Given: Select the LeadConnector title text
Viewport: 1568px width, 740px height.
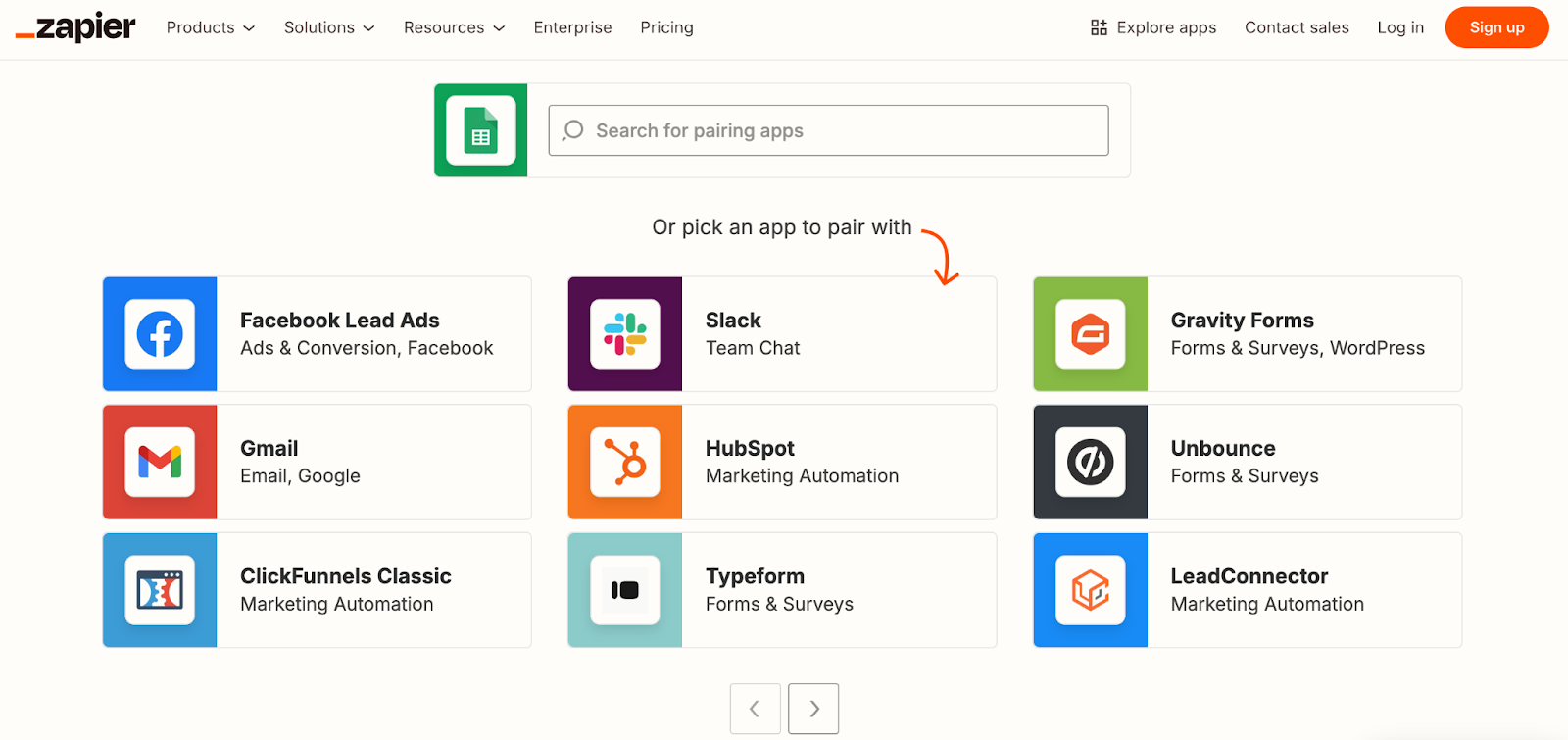Looking at the screenshot, I should (1249, 576).
